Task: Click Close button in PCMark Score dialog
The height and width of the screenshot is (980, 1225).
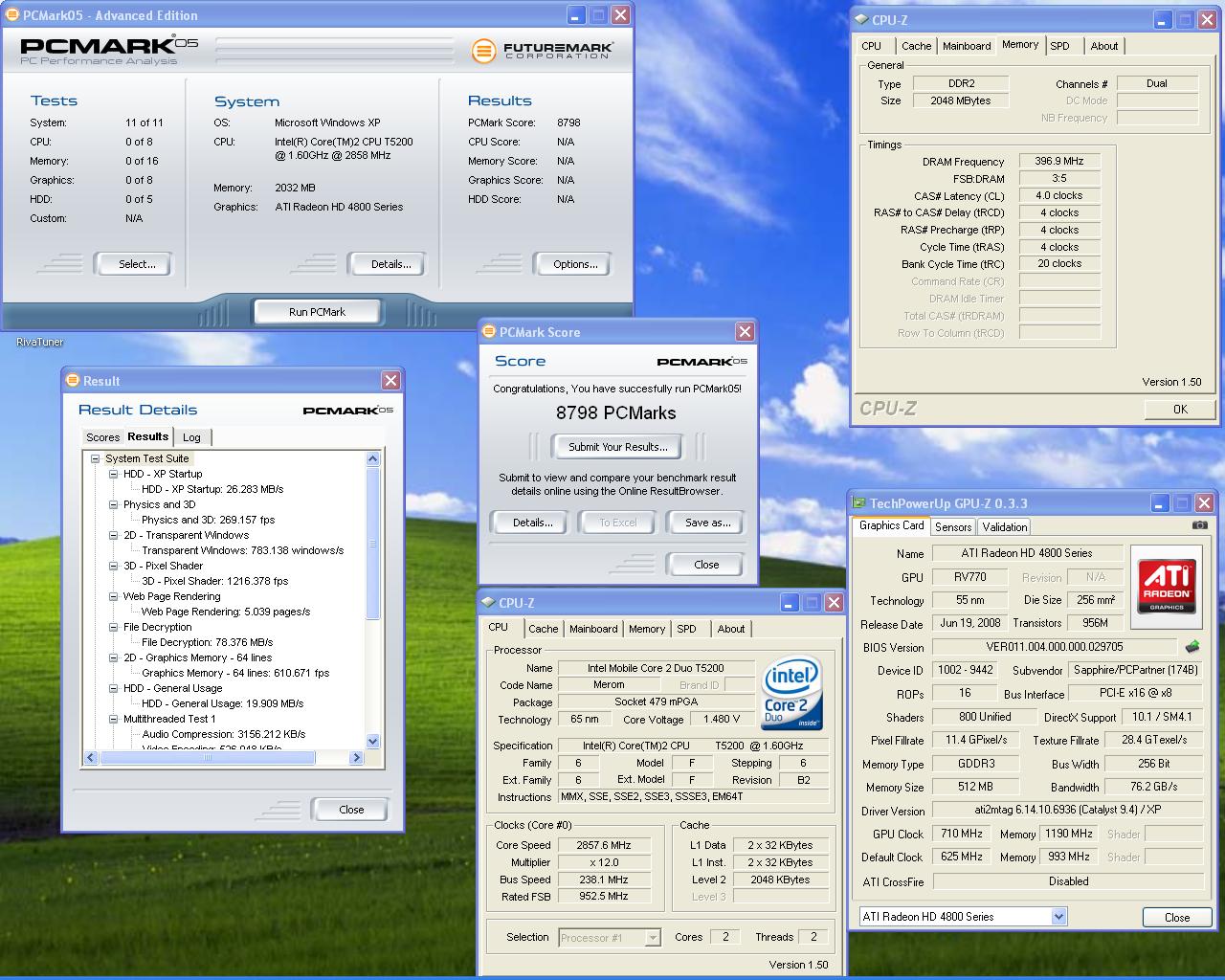Action: (706, 565)
